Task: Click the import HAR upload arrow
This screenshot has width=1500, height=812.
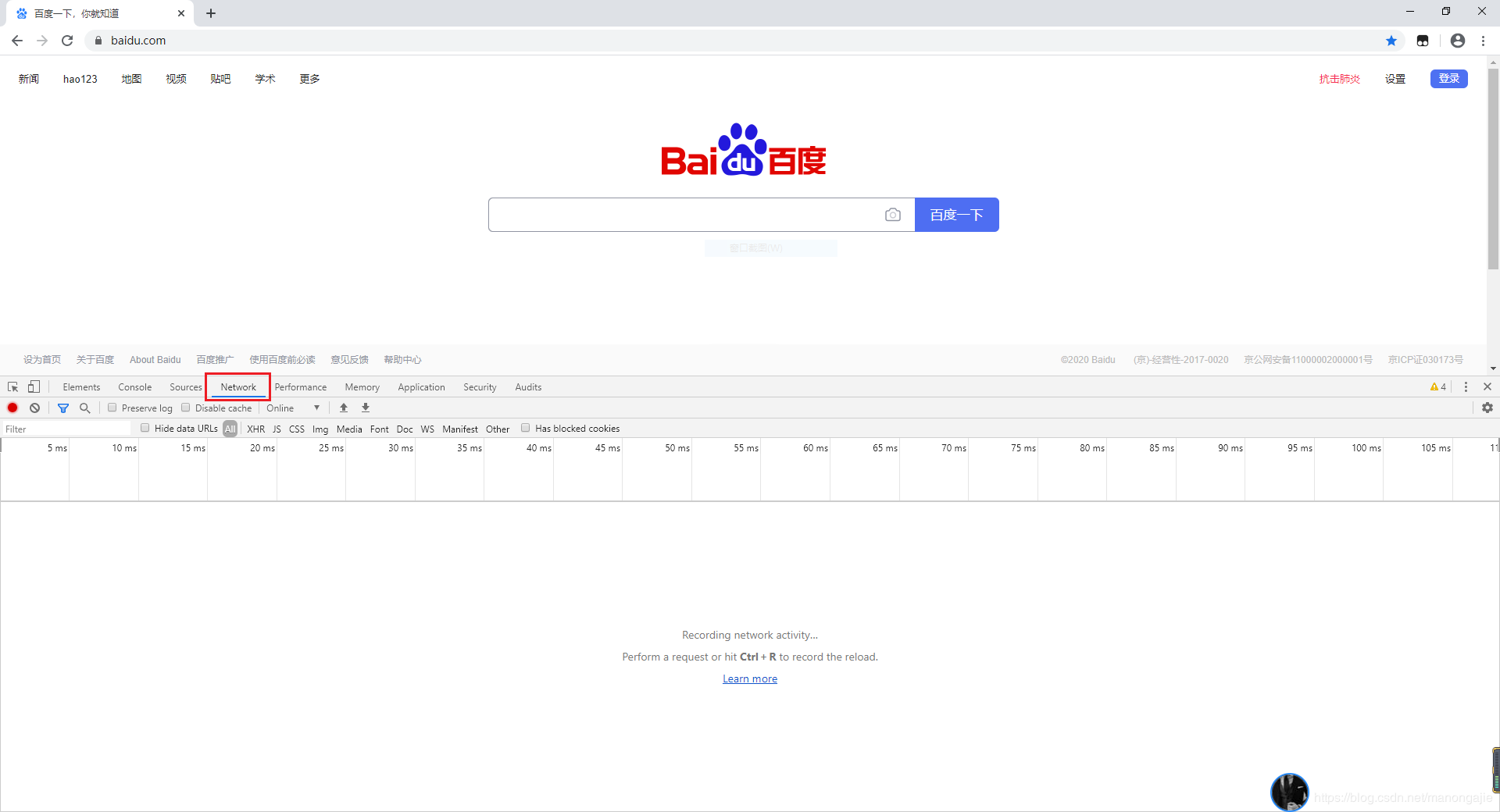Action: pos(344,408)
